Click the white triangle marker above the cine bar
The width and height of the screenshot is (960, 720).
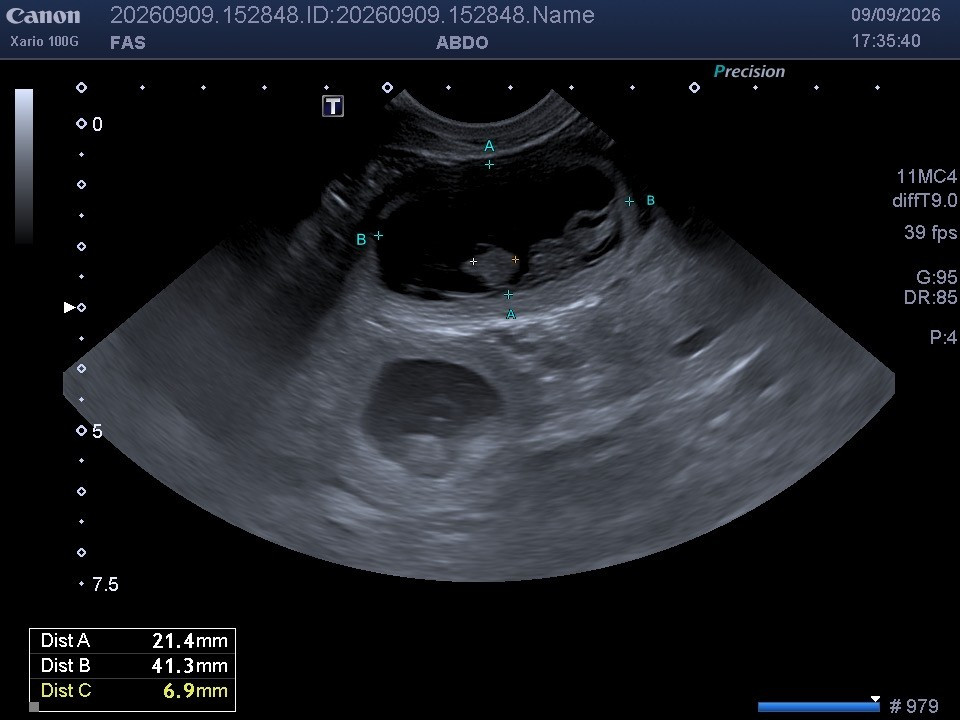click(876, 699)
